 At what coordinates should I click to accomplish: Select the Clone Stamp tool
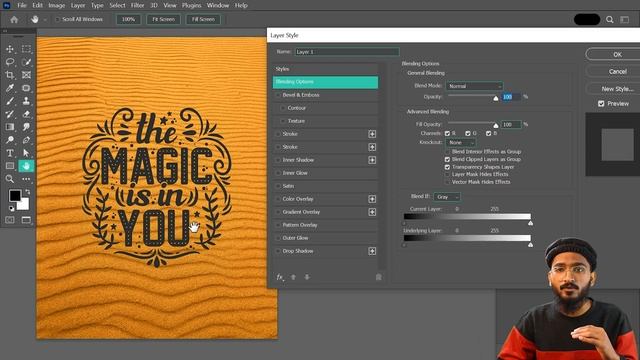coord(26,101)
